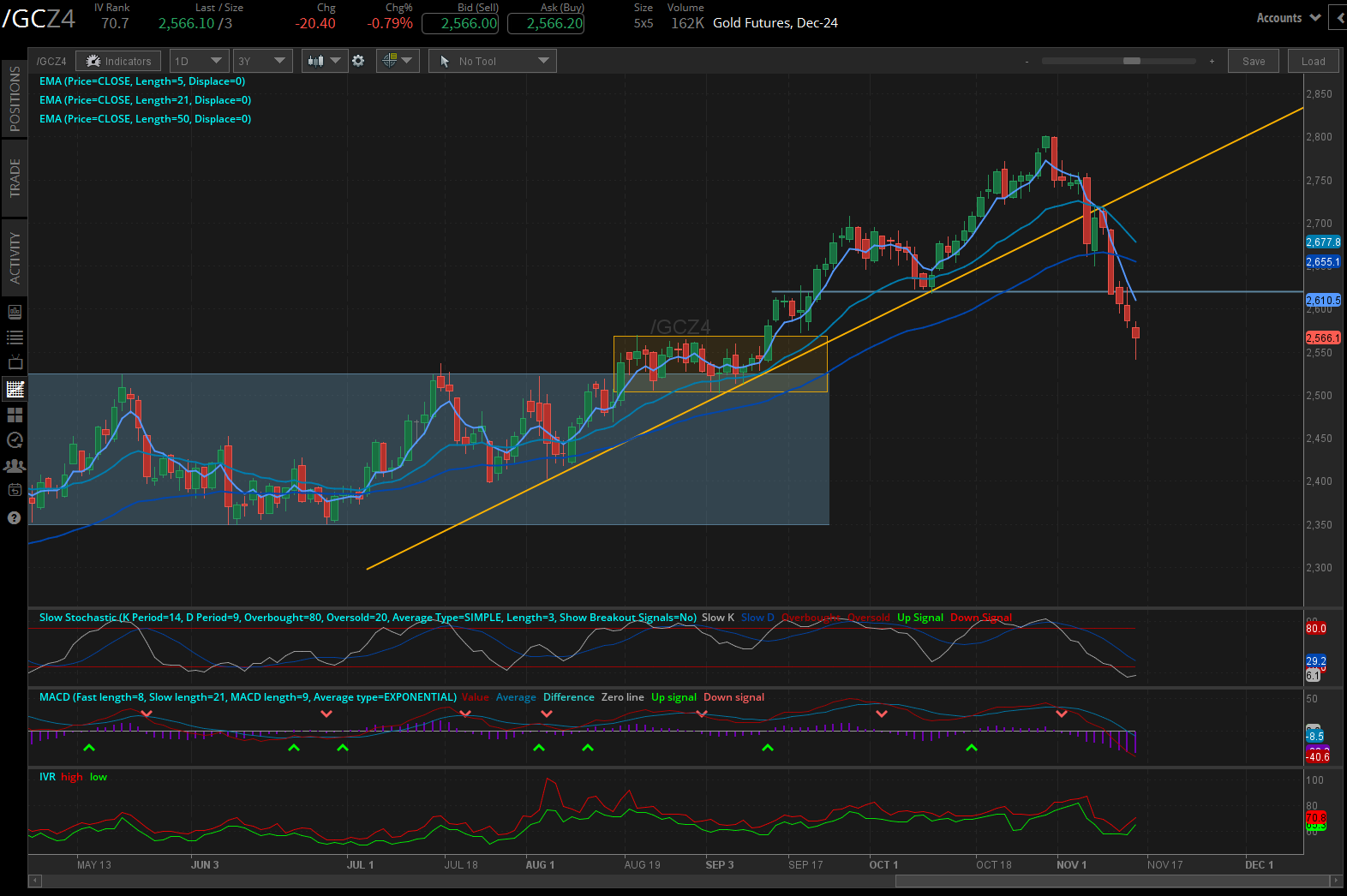Click the Up Signal legend in stochastic panel

tap(920, 618)
